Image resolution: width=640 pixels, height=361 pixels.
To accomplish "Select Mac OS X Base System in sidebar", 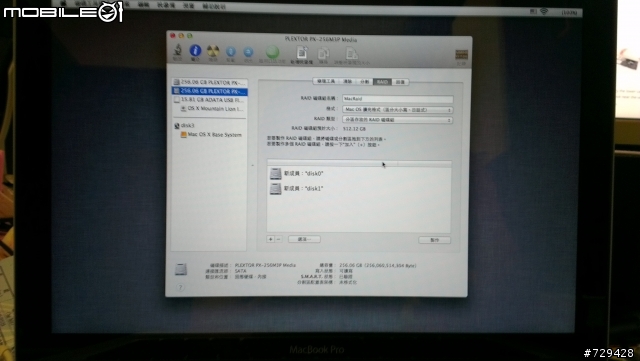I will pyautogui.click(x=211, y=134).
